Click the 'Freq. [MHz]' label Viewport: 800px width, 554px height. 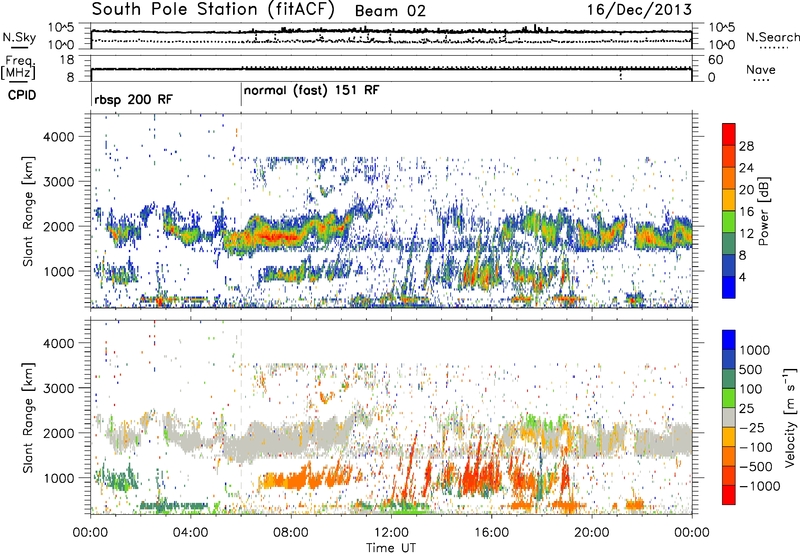[x=18, y=68]
